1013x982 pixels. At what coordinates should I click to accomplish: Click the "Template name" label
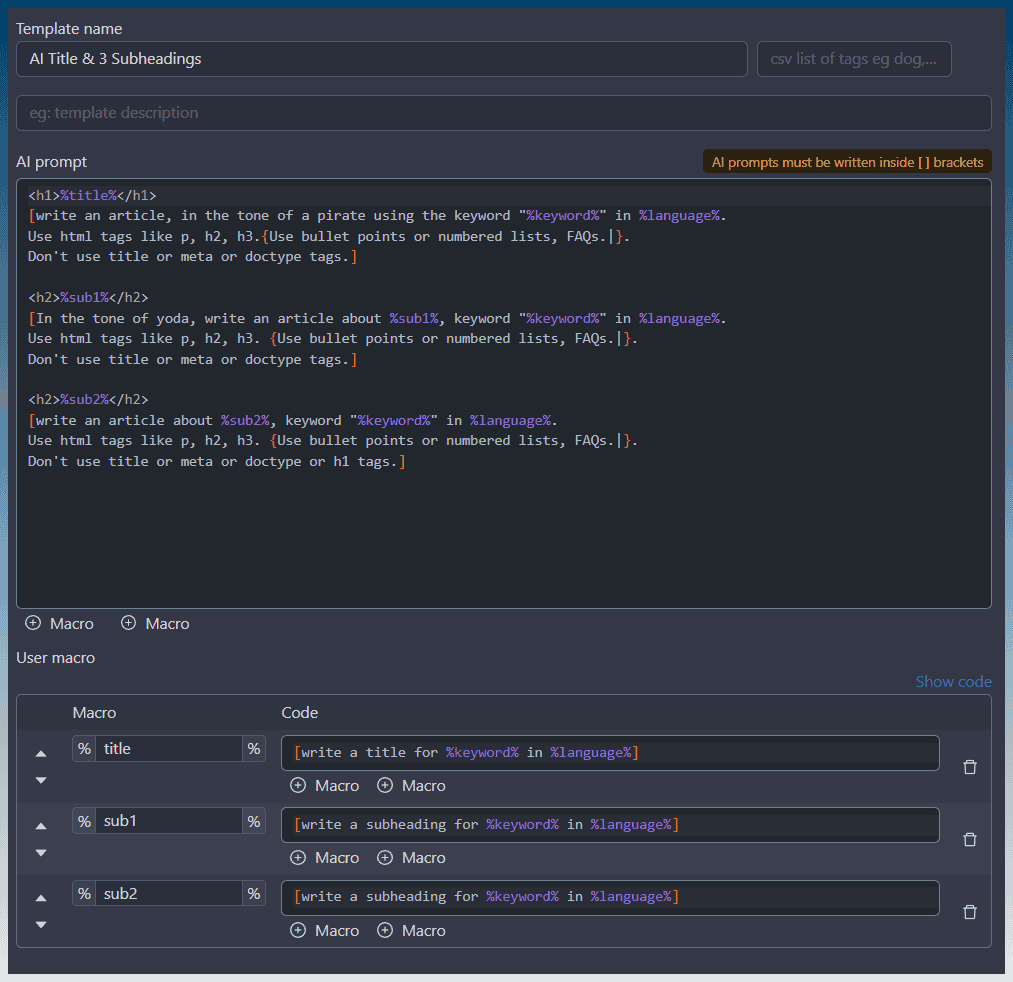point(69,28)
